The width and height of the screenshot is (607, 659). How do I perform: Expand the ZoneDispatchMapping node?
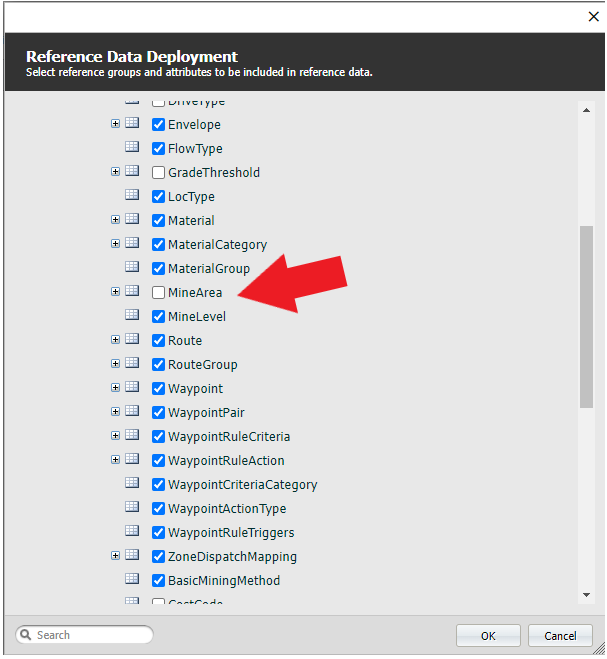(x=115, y=556)
